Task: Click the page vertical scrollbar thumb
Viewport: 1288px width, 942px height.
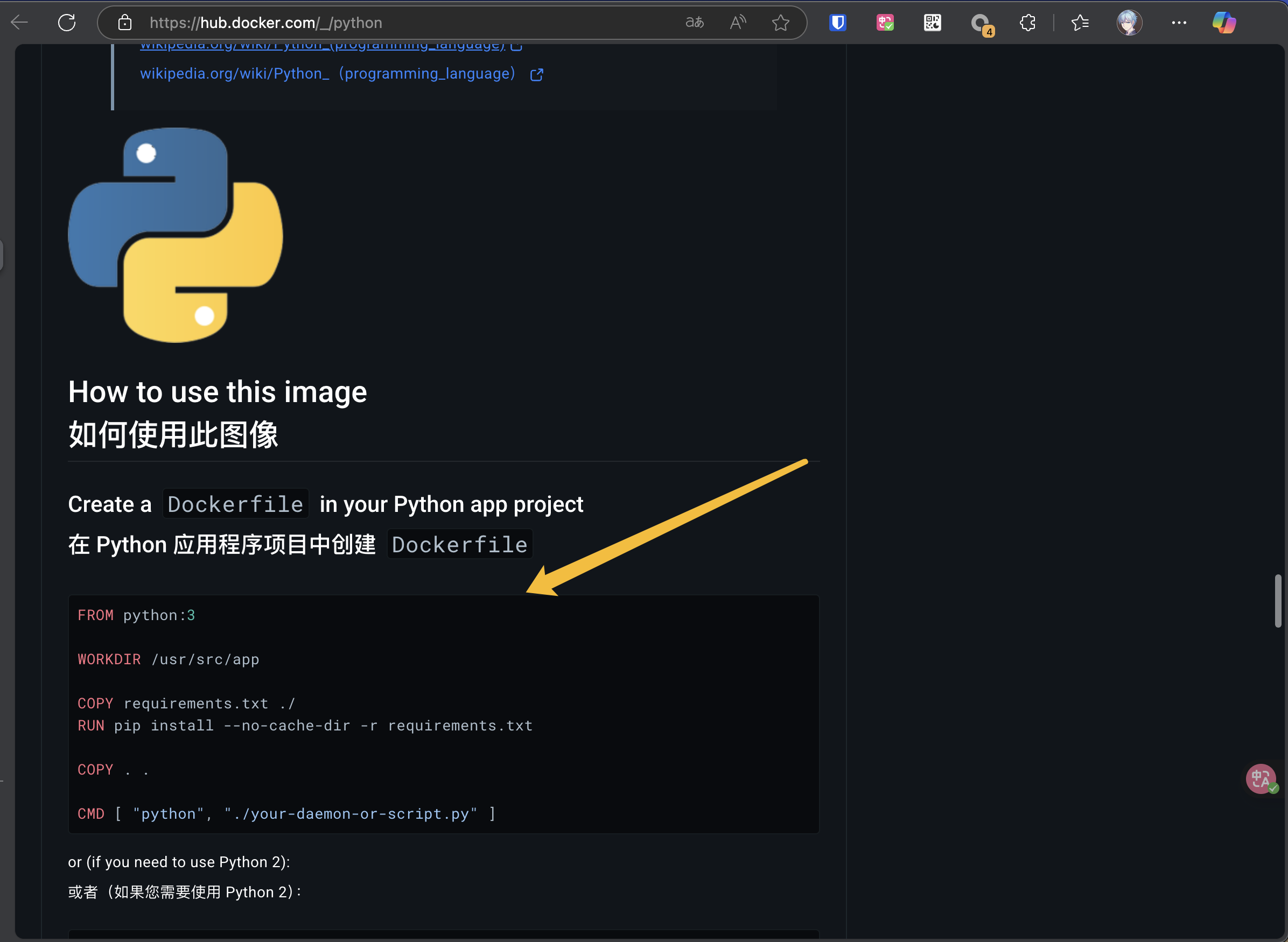Action: (x=1278, y=601)
